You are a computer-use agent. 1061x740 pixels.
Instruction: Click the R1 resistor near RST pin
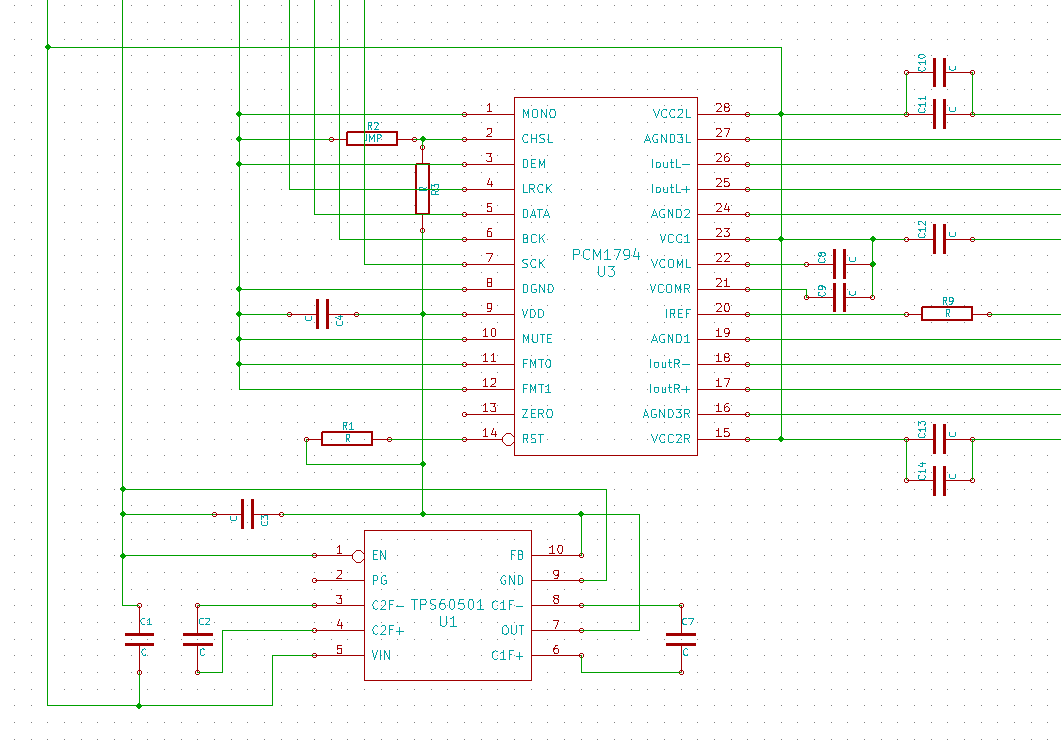click(x=347, y=438)
